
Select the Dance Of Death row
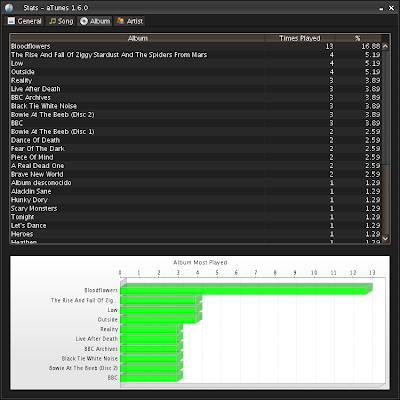pos(196,140)
